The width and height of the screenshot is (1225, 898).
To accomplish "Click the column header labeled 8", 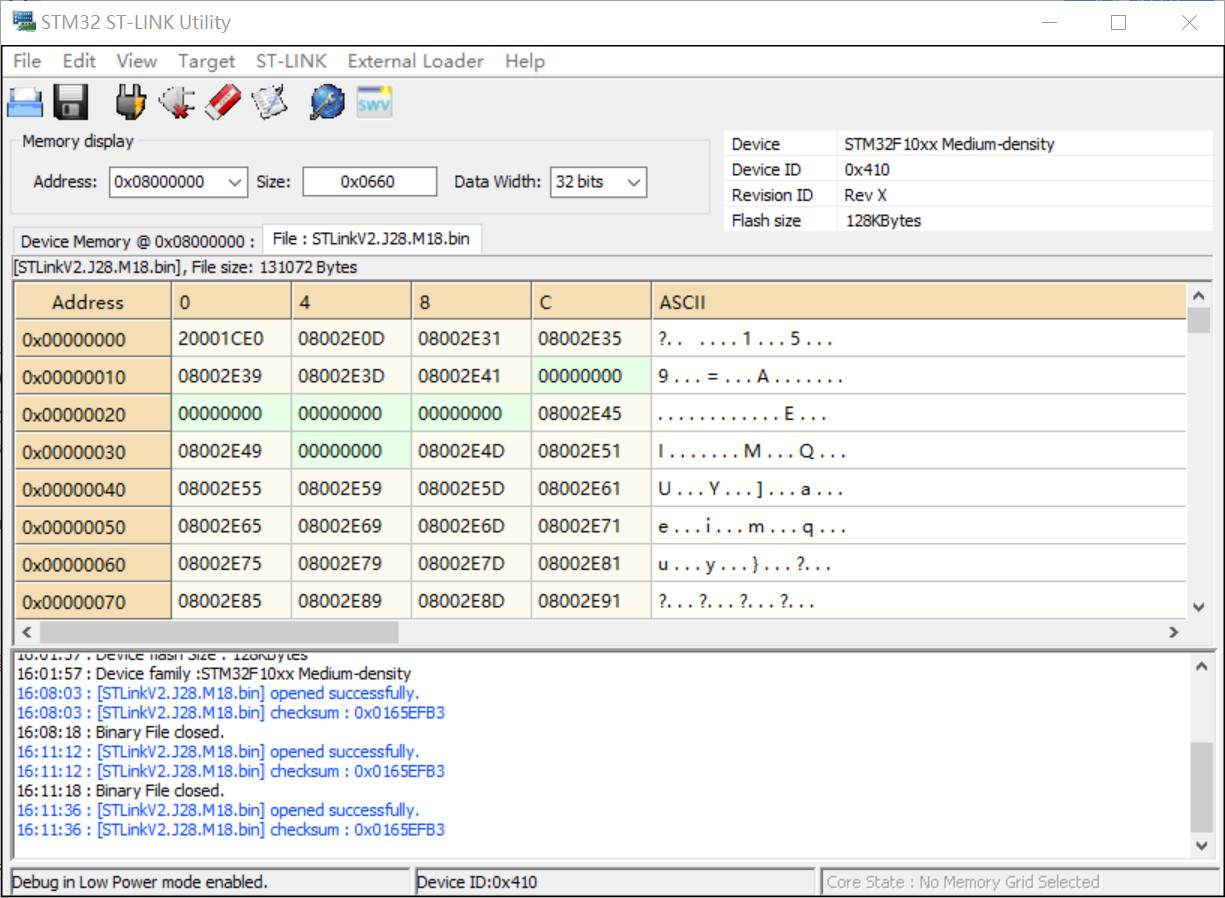I will click(x=471, y=302).
